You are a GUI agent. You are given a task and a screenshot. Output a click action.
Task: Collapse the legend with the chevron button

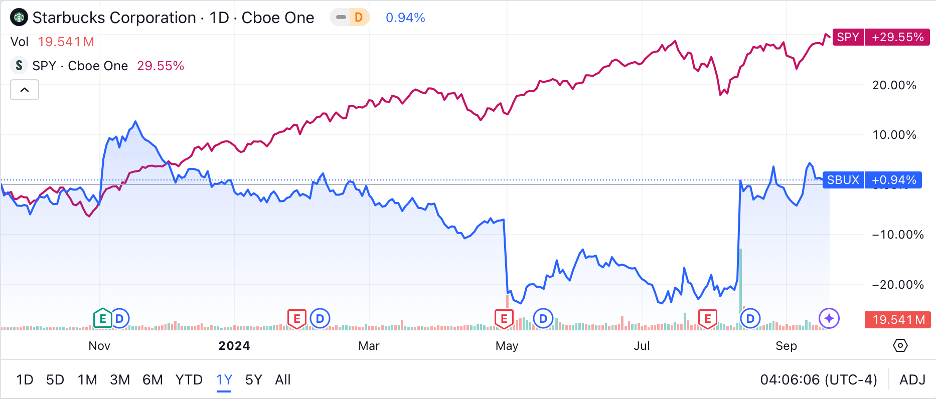(x=25, y=90)
